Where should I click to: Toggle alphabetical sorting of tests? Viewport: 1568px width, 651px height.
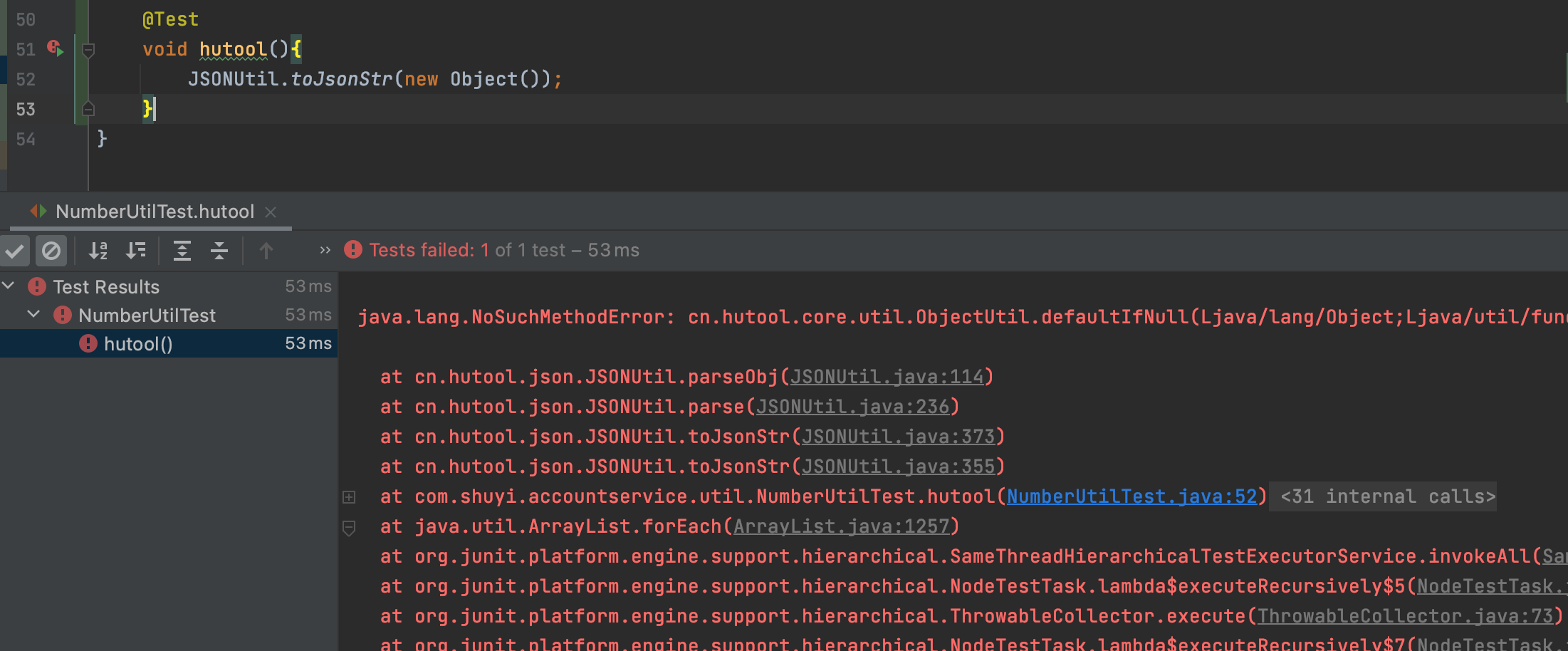click(98, 251)
